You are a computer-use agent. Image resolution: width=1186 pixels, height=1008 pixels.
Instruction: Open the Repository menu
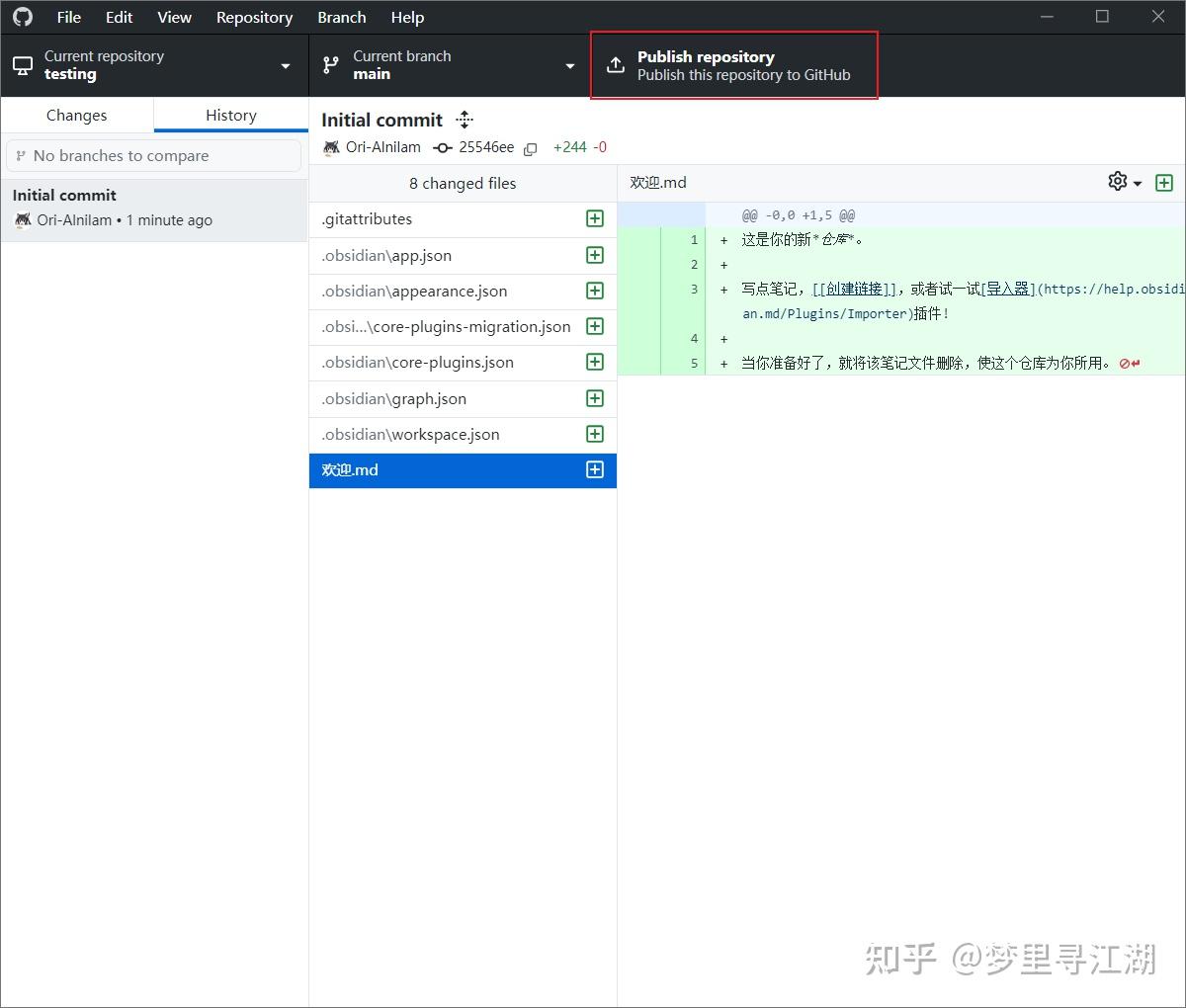[x=254, y=17]
